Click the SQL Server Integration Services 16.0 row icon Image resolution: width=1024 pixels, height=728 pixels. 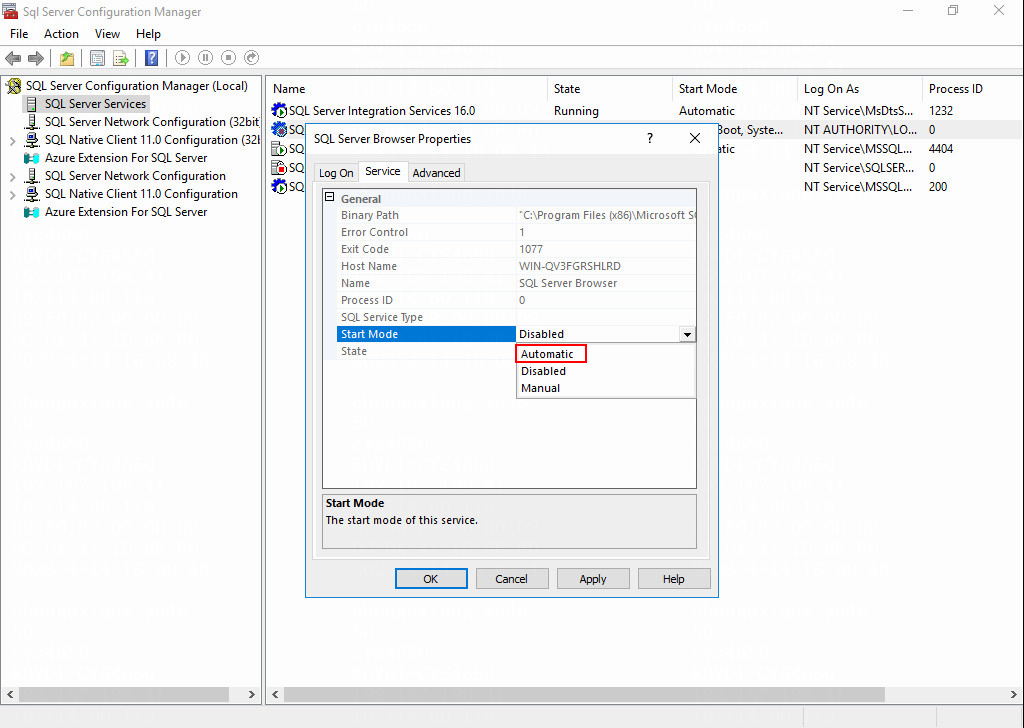[x=279, y=110]
